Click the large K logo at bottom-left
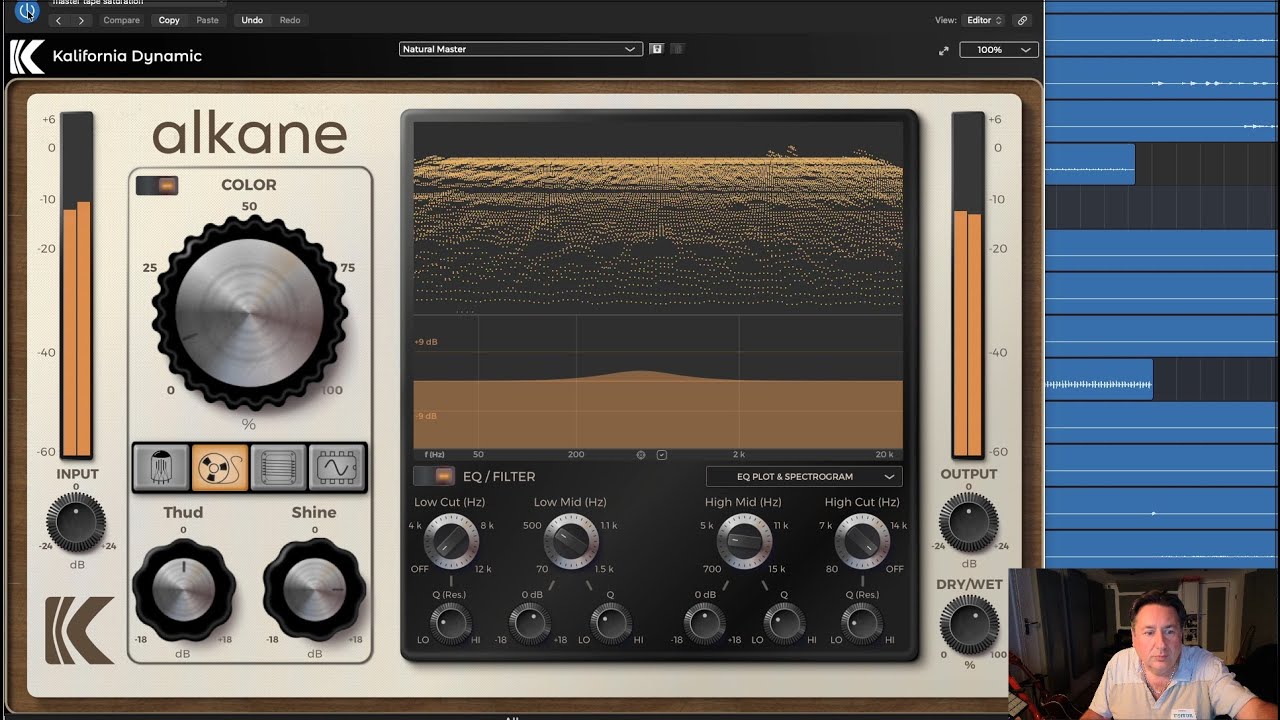The height and width of the screenshot is (720, 1280). [79, 630]
